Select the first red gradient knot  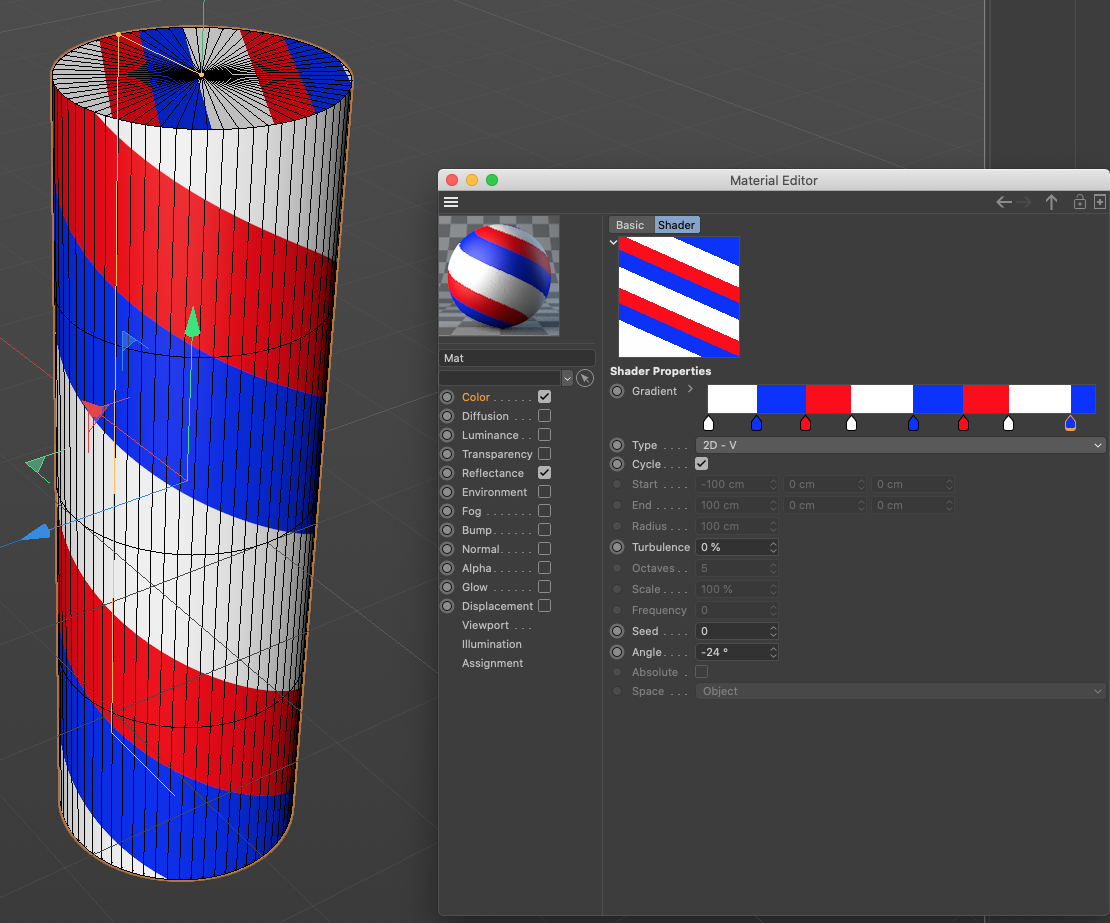pyautogui.click(x=805, y=423)
